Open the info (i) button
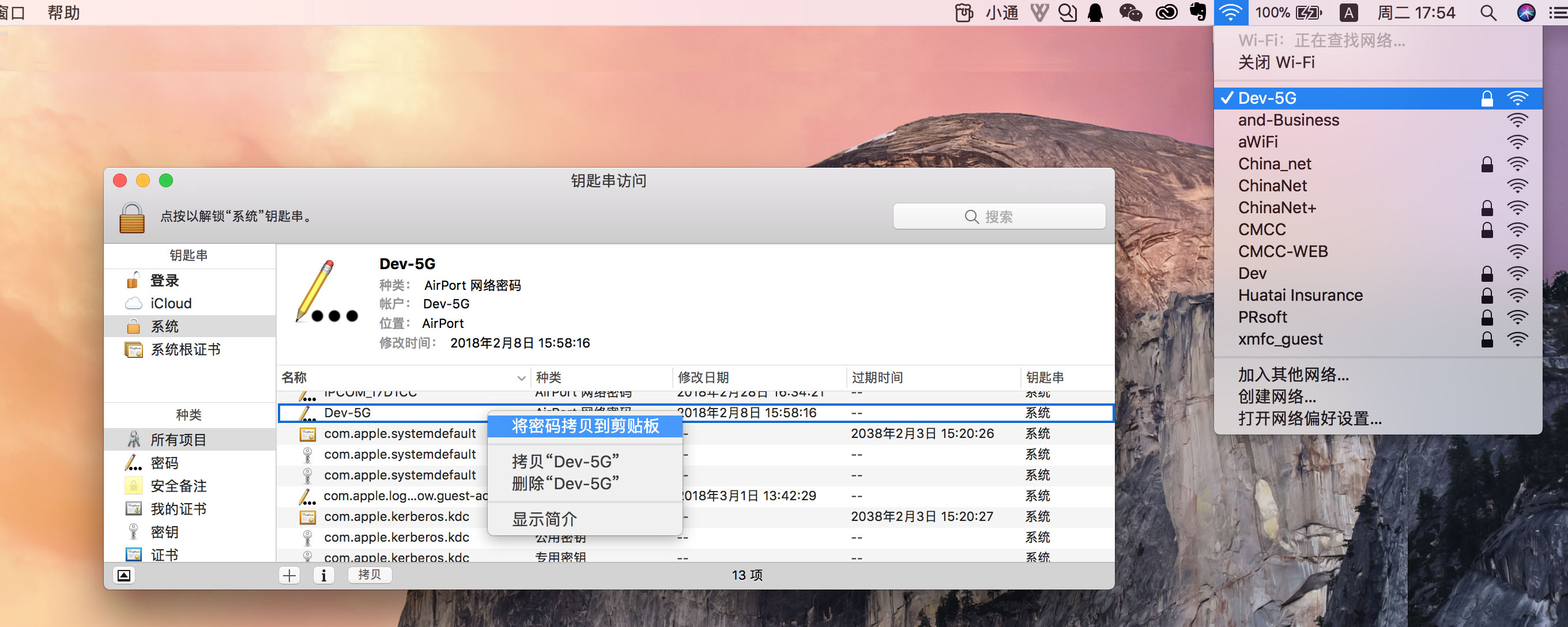 (x=323, y=575)
